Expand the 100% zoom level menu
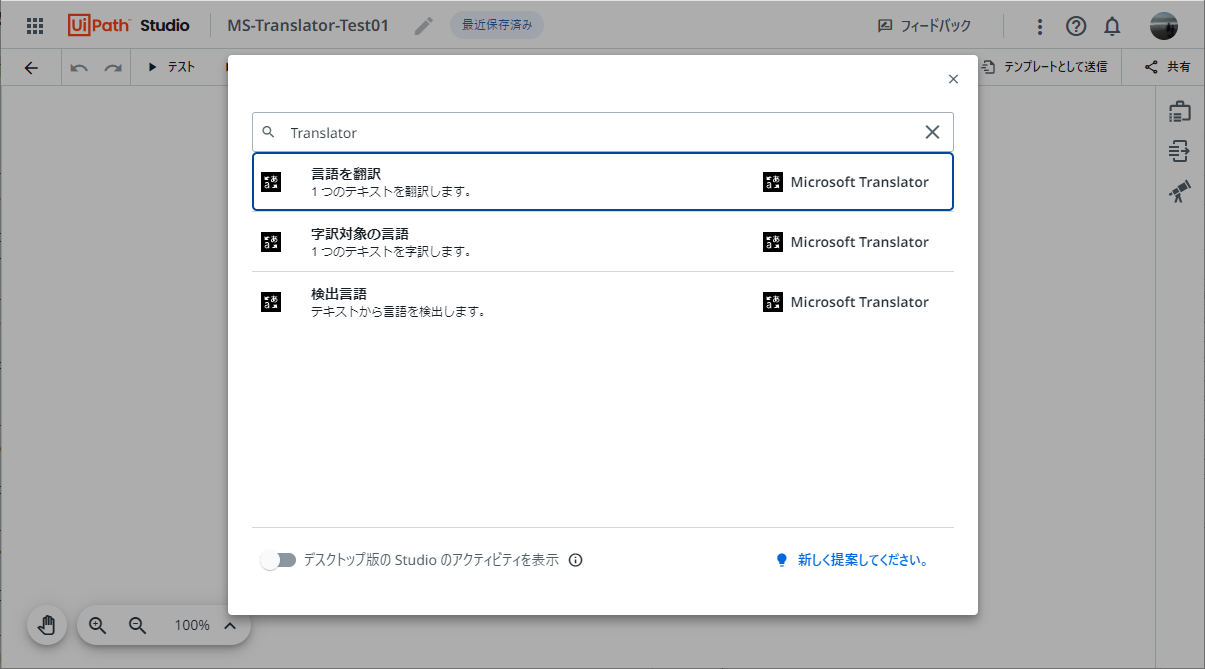The image size is (1205, 669). coord(229,625)
